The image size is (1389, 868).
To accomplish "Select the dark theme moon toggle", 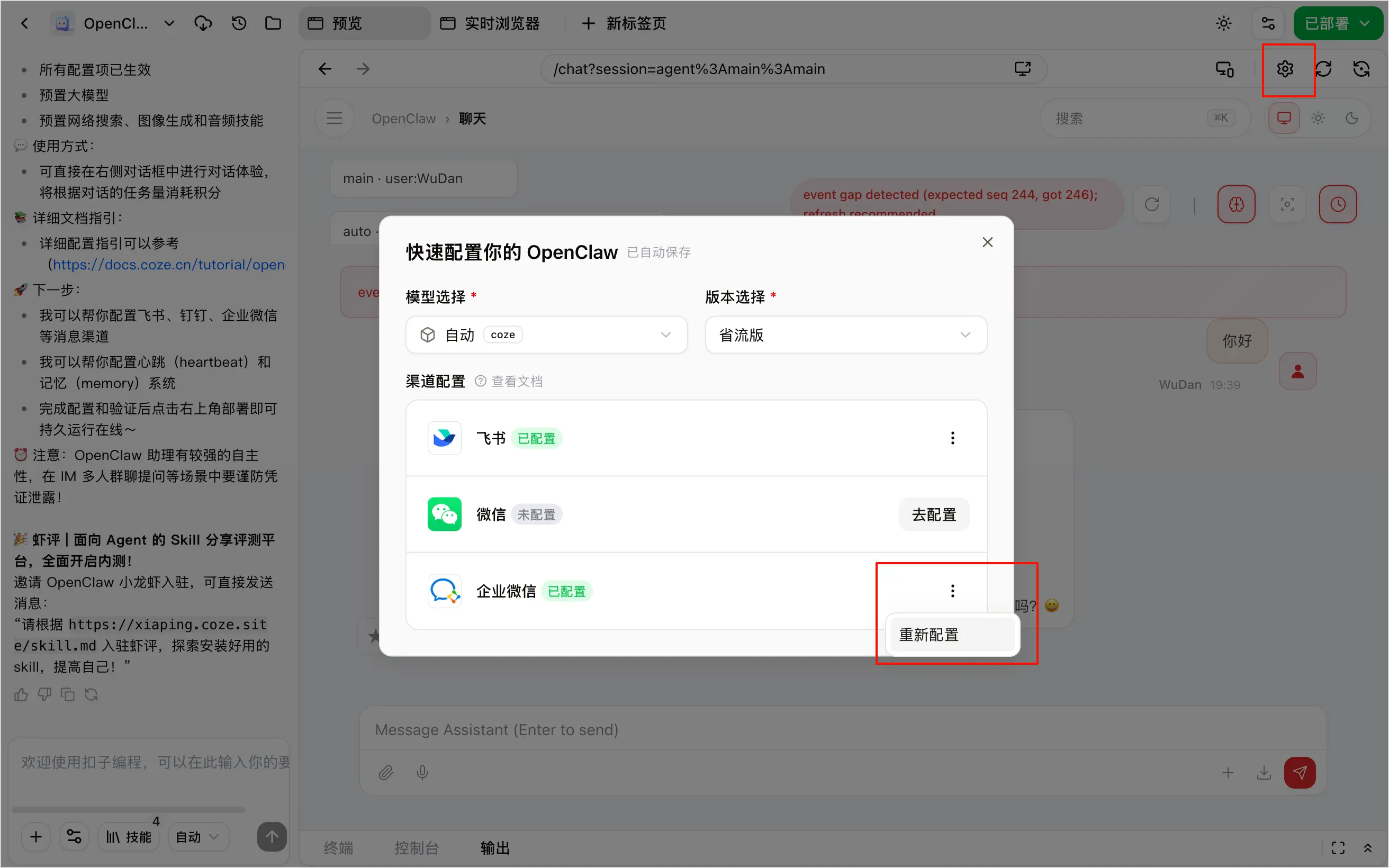I will (1352, 118).
